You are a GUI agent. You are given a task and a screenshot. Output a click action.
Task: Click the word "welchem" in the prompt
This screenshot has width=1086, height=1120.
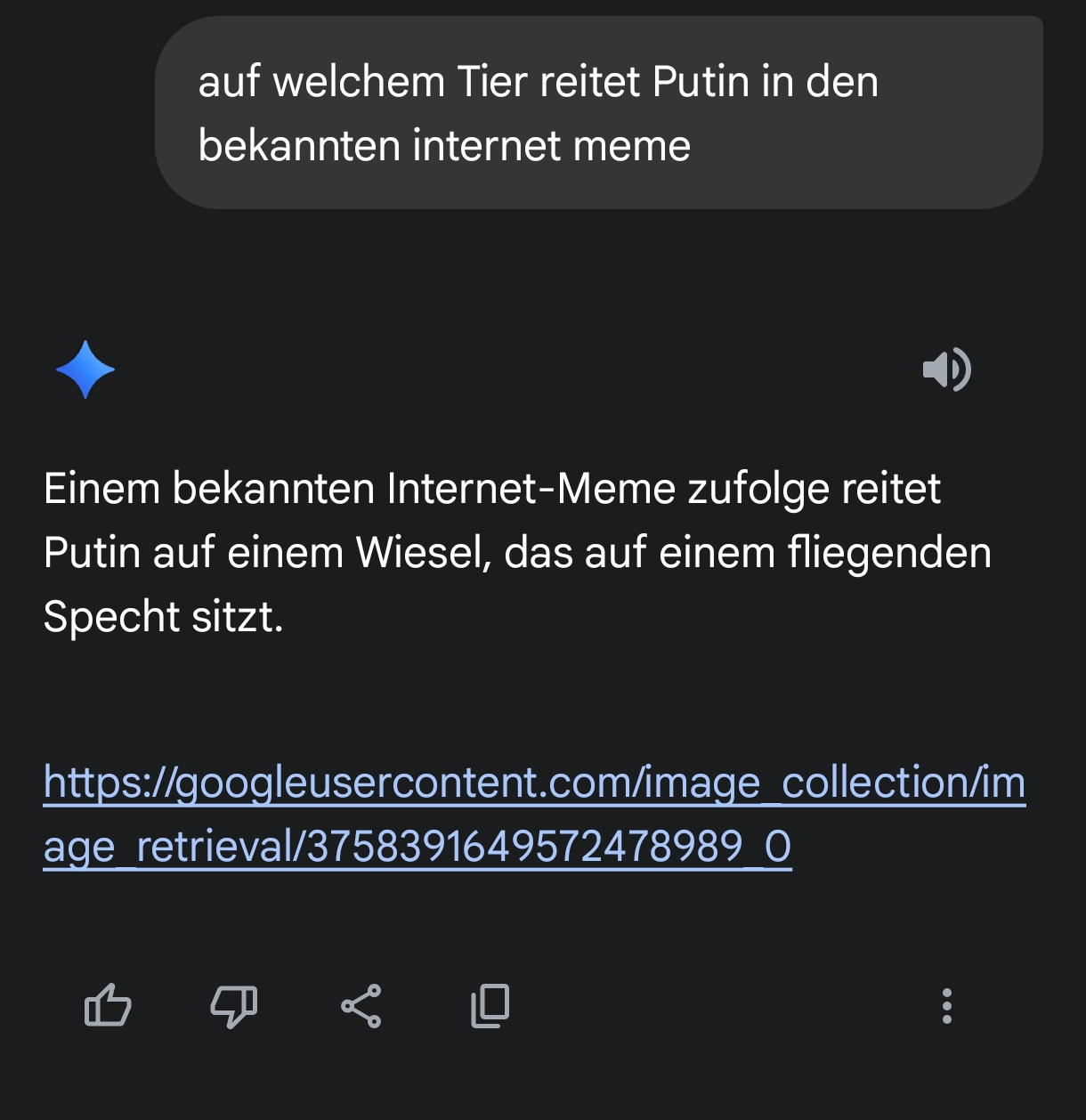click(x=358, y=82)
